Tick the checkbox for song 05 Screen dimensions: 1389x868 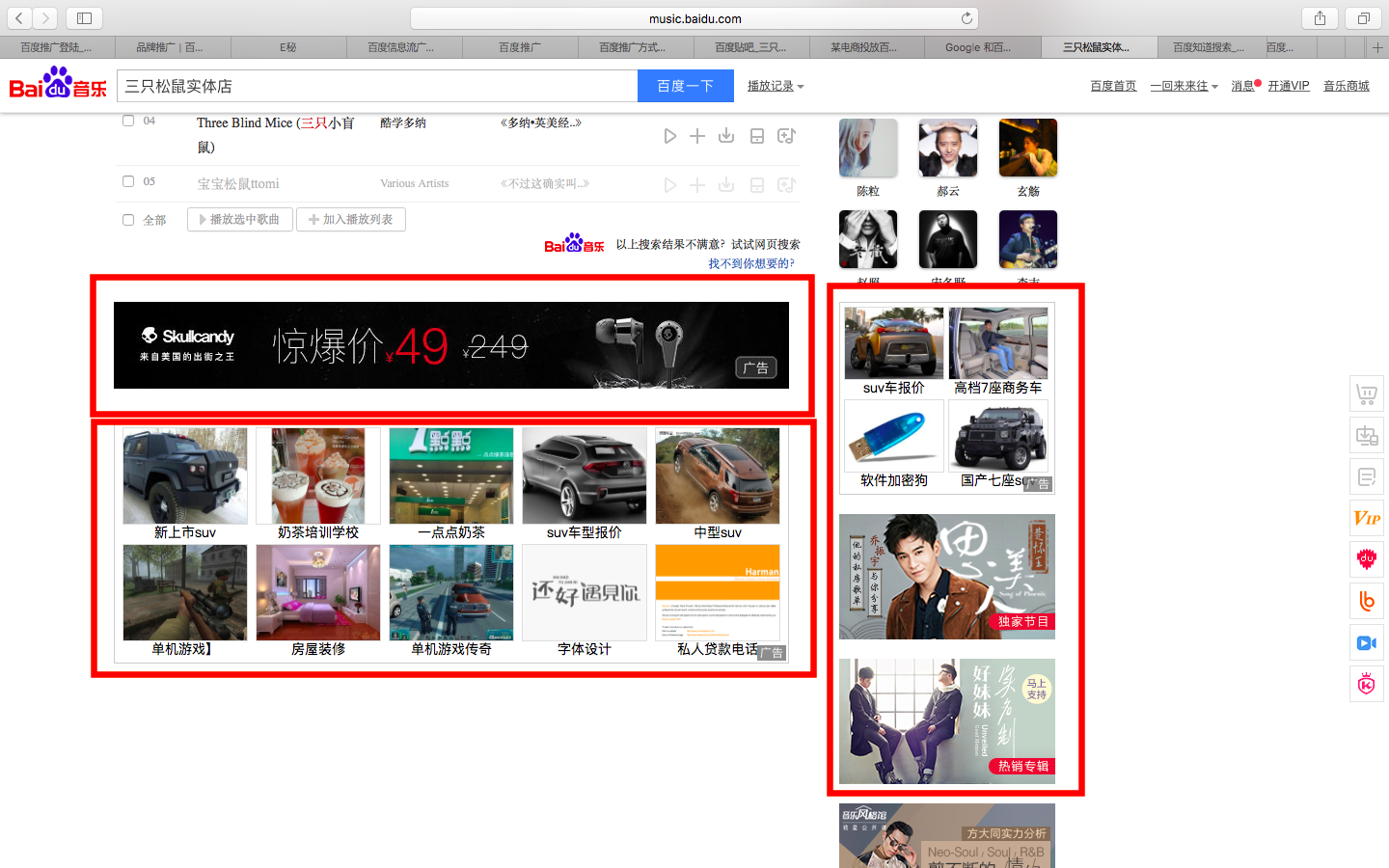pyautogui.click(x=128, y=181)
